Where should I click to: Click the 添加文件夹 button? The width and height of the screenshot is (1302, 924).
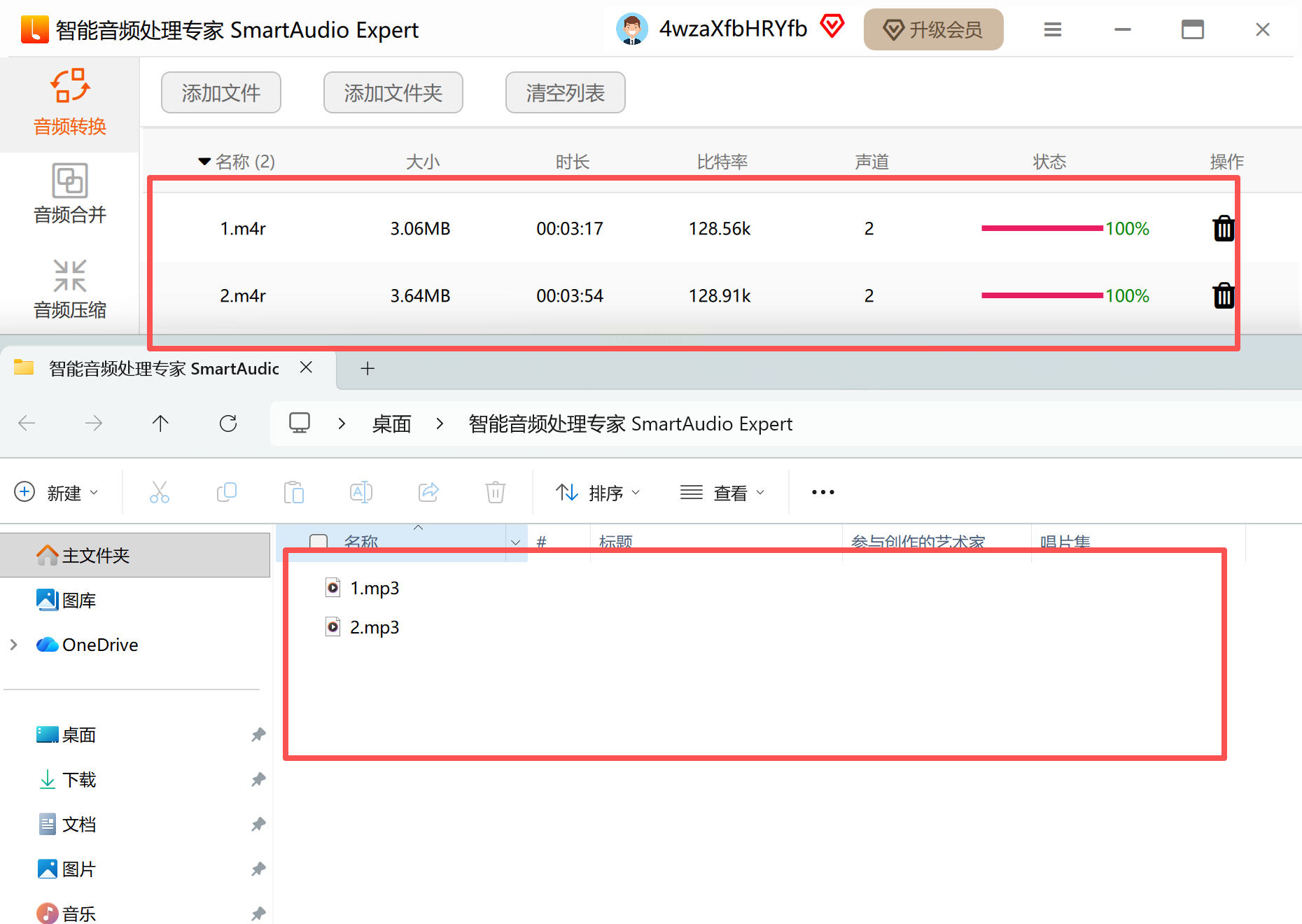(x=393, y=92)
